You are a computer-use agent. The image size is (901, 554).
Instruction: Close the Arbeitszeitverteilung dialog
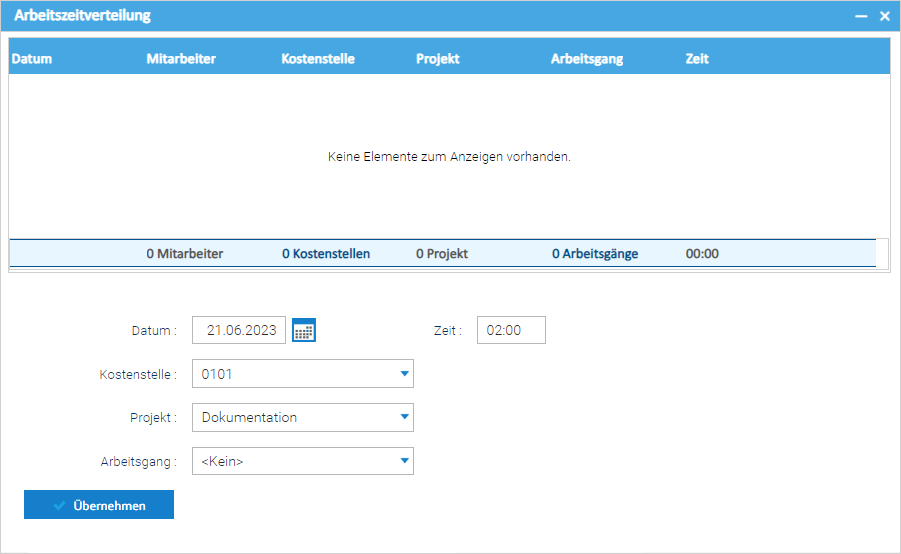coord(884,16)
